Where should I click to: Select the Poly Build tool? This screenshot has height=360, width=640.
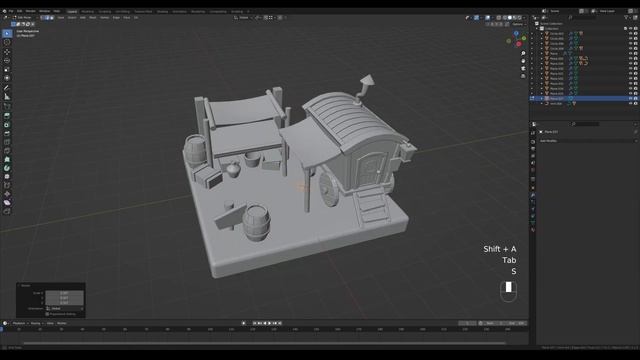click(7, 160)
